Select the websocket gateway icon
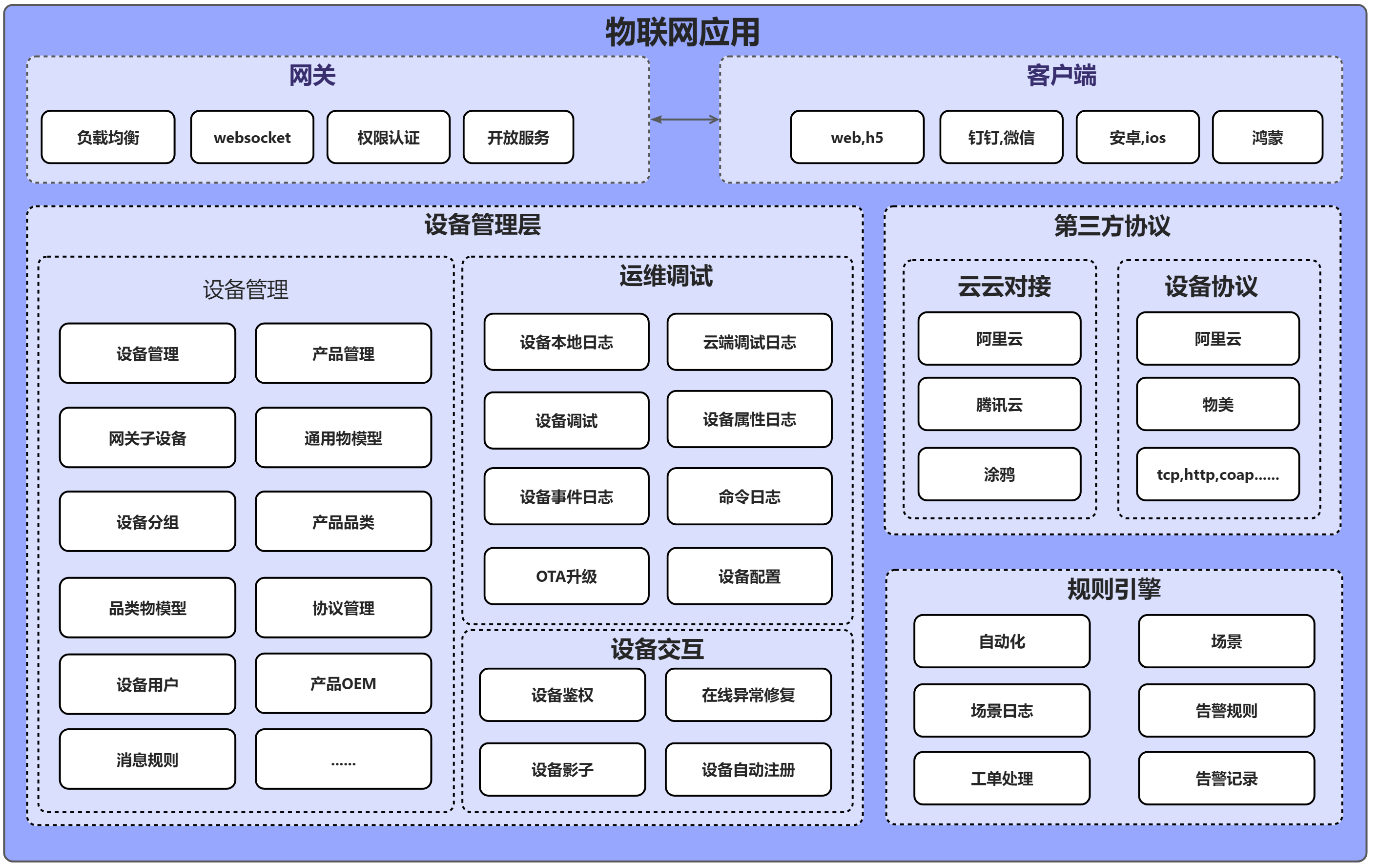Image resolution: width=1400 pixels, height=864 pixels. (x=250, y=135)
